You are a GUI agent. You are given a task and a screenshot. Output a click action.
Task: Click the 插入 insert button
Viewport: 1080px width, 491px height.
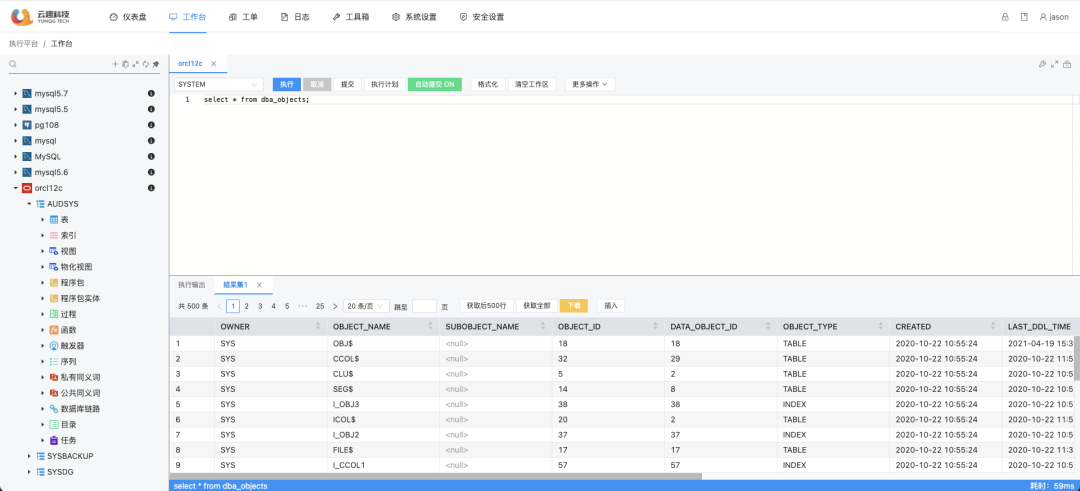pos(611,306)
